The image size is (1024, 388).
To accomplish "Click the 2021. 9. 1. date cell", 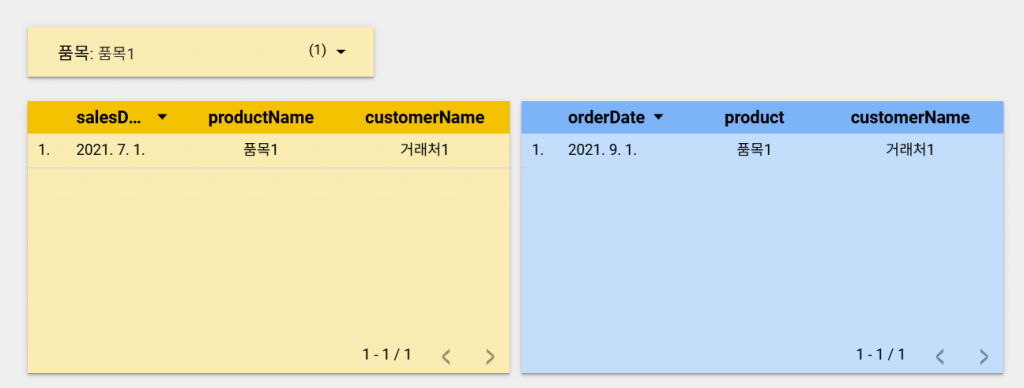I will click(x=602, y=150).
